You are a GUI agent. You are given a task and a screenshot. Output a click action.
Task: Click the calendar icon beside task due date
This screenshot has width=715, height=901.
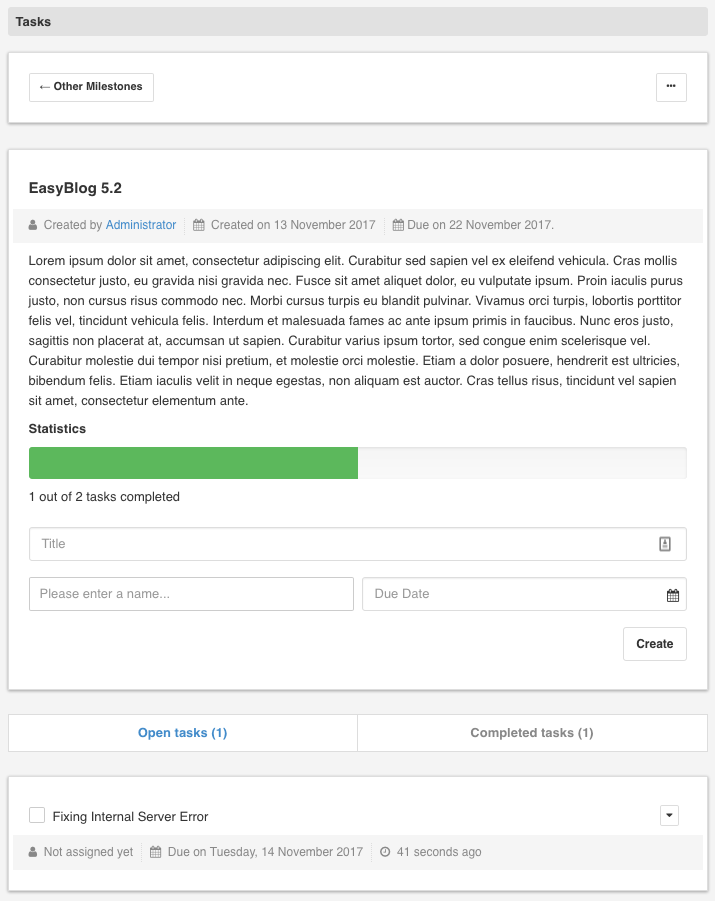point(156,853)
